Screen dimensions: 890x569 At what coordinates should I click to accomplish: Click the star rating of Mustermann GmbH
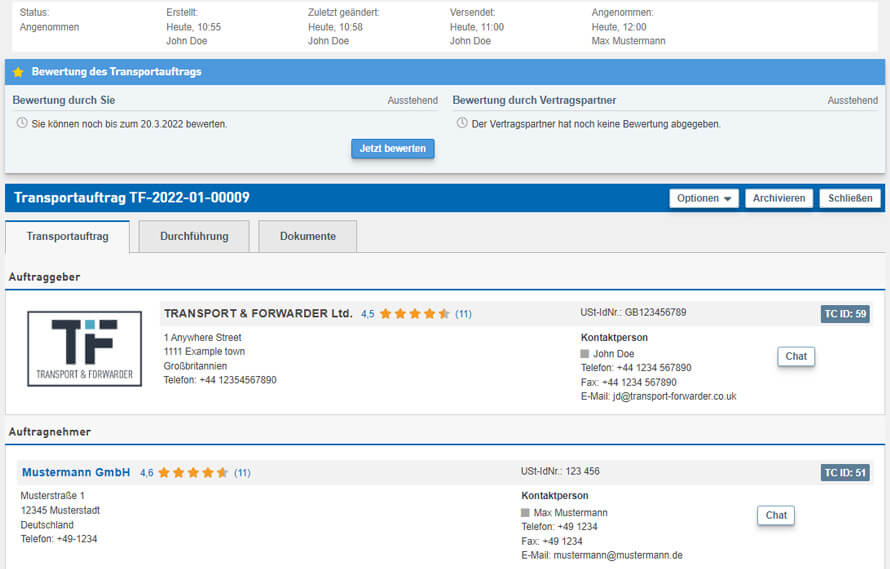(x=193, y=473)
